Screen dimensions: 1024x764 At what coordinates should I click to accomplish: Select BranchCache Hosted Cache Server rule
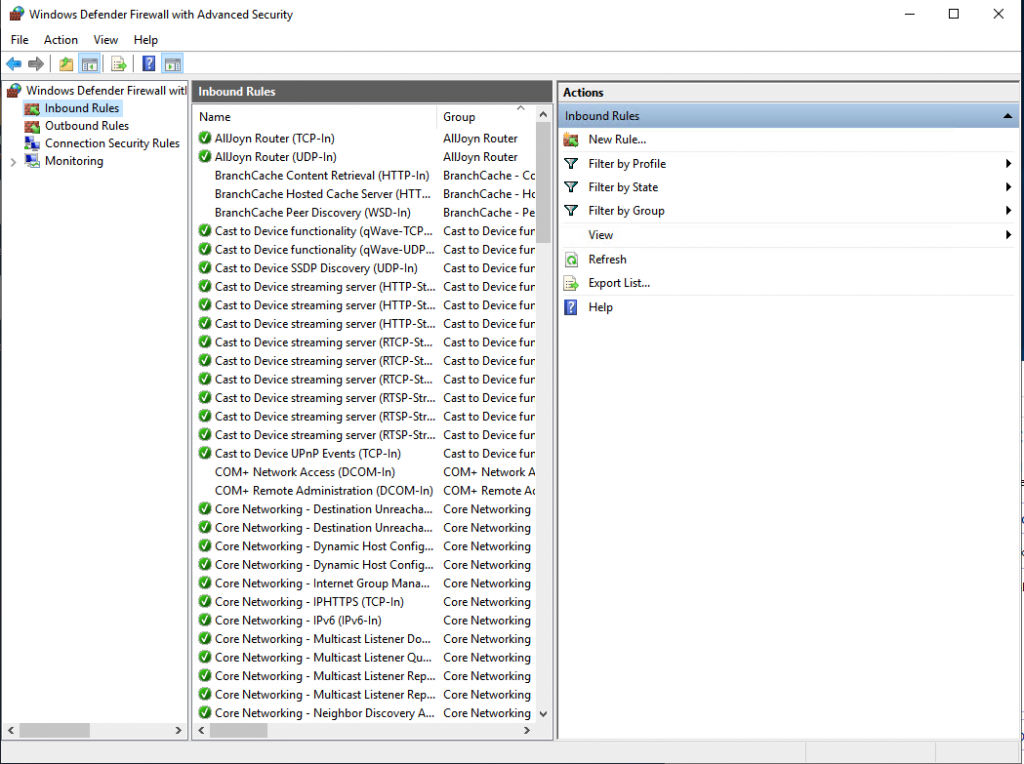(x=364, y=194)
